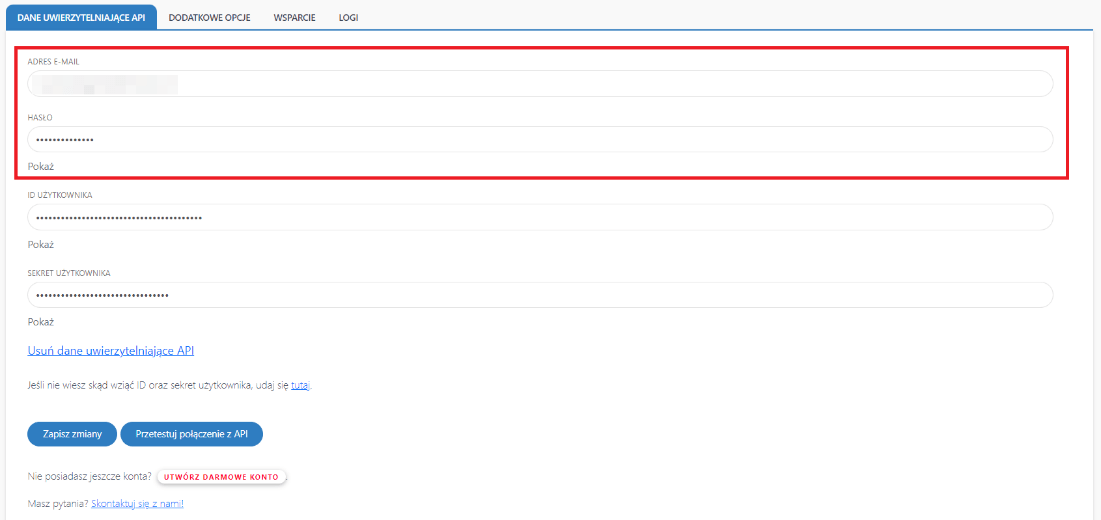Open the Wsparcie tab
Image resolution: width=1101 pixels, height=520 pixels.
point(294,18)
